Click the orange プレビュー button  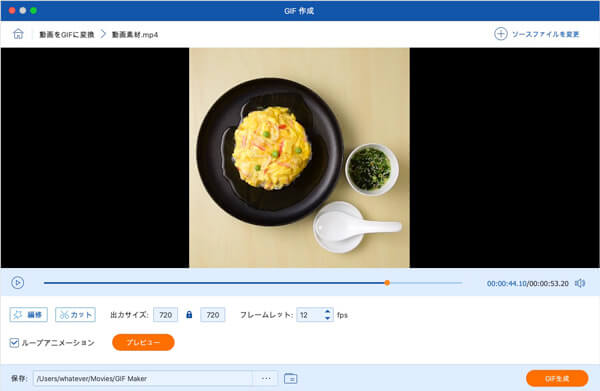[143, 342]
